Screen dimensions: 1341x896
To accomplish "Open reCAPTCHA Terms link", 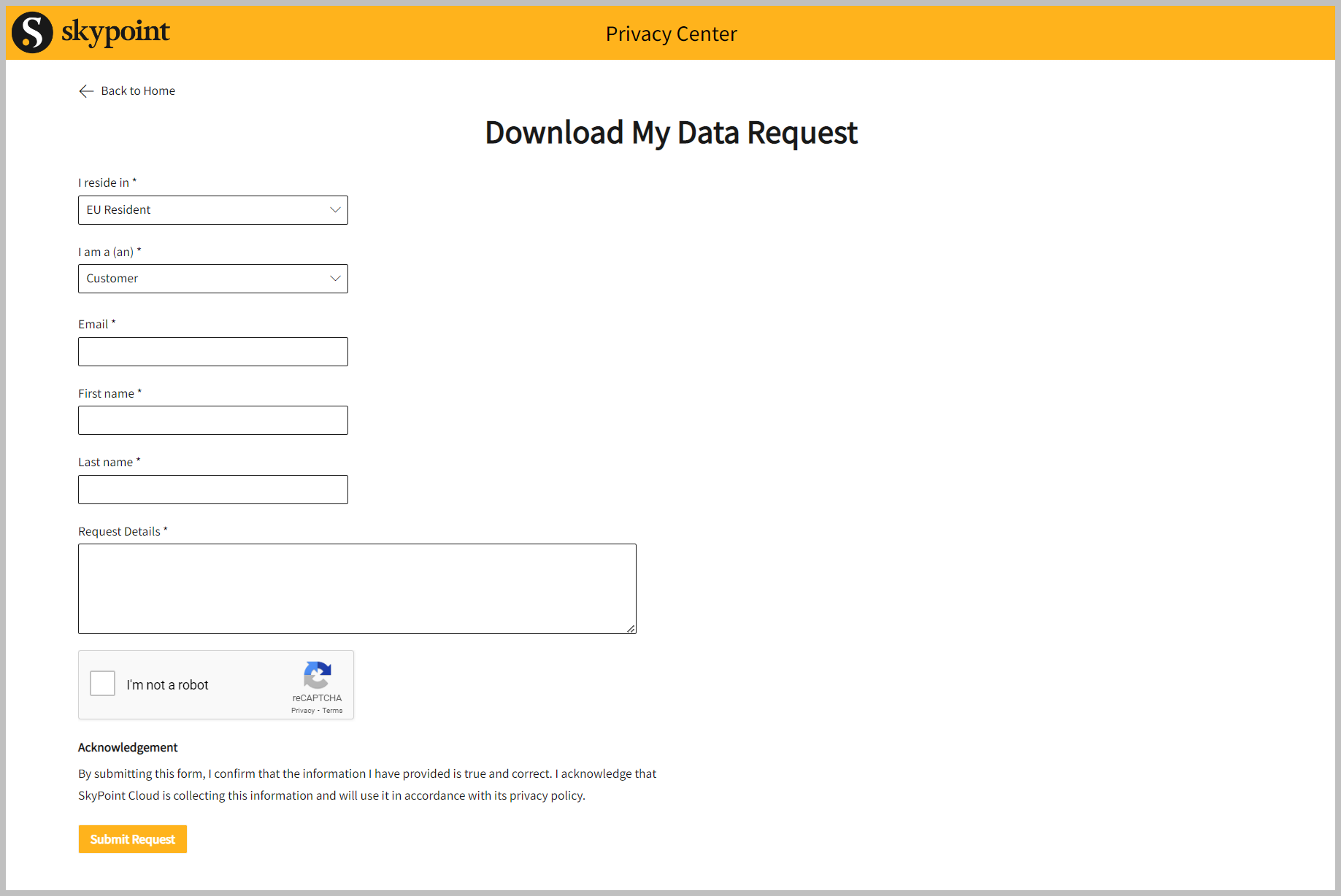I will (333, 711).
